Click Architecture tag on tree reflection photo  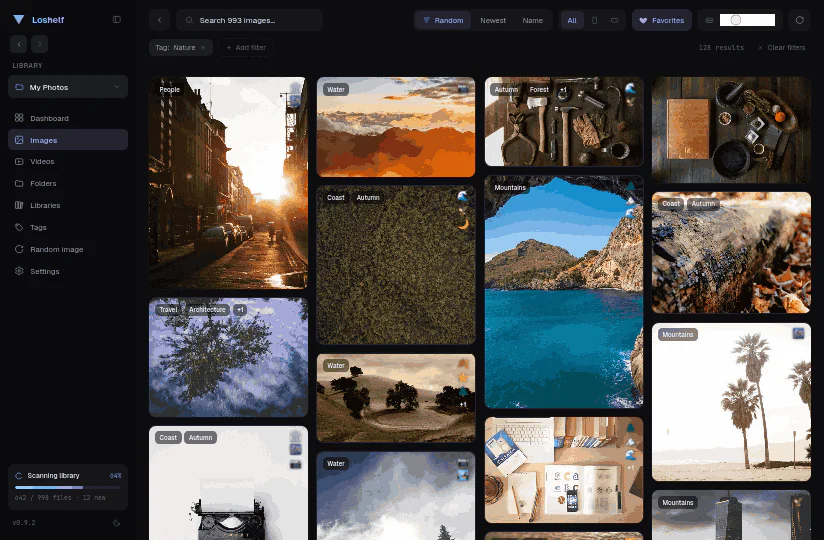click(207, 310)
